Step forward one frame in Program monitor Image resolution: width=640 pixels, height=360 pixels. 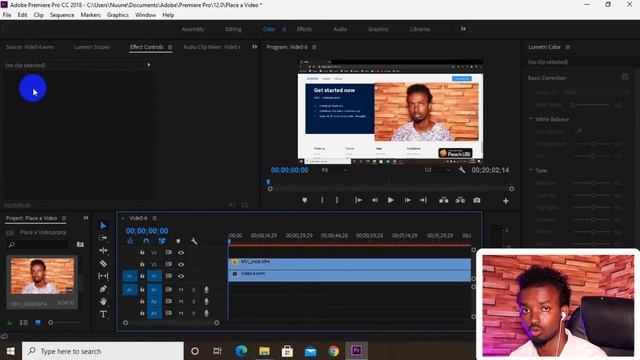tap(407, 200)
